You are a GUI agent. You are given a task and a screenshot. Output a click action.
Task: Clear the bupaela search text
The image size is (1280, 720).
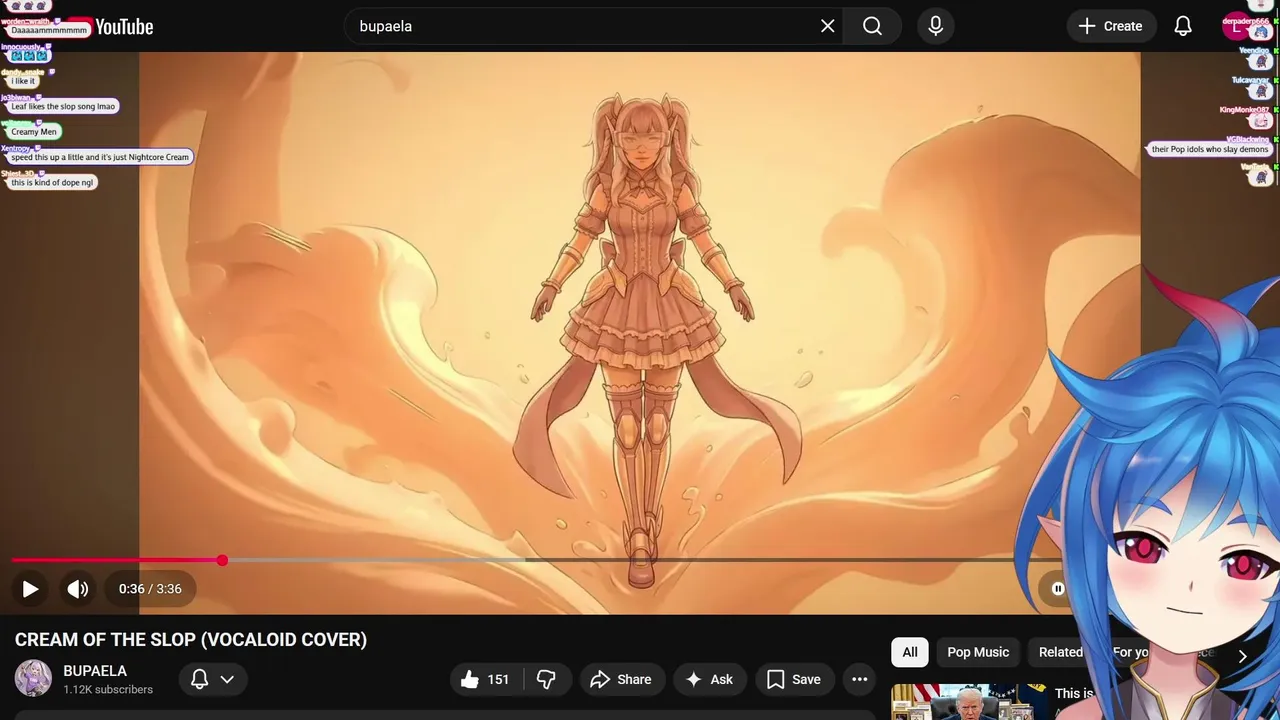[827, 26]
